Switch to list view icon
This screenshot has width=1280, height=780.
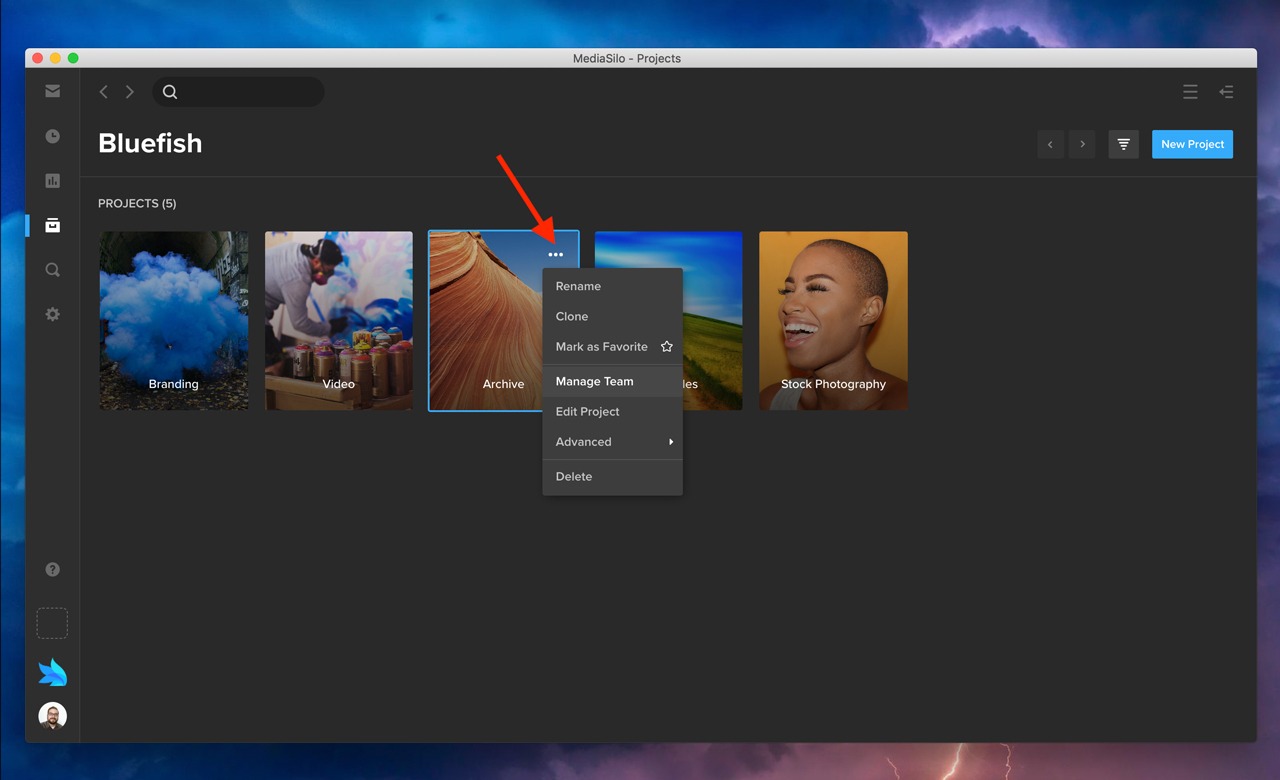(1190, 92)
